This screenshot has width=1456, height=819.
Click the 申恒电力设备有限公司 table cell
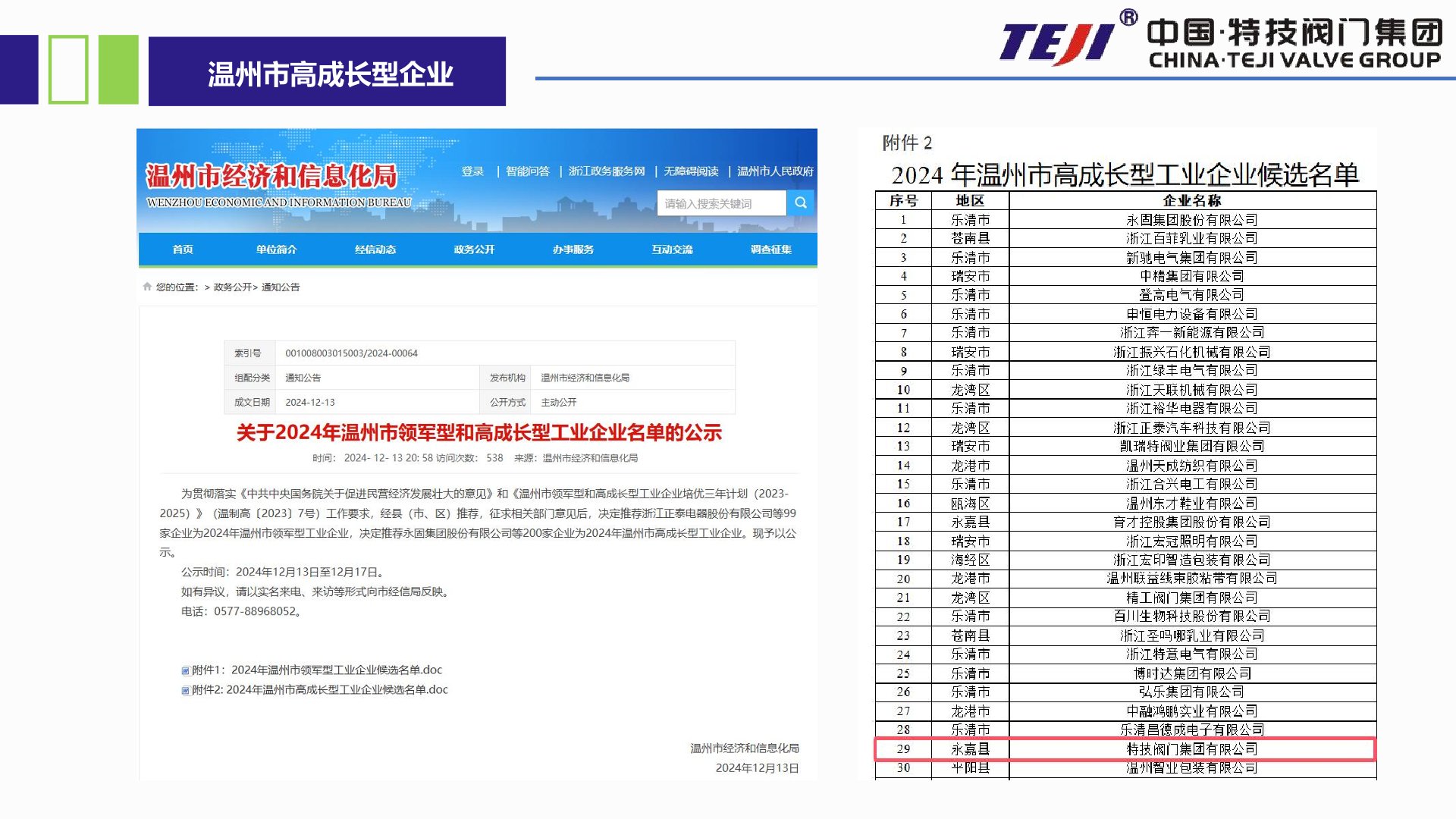(1192, 314)
